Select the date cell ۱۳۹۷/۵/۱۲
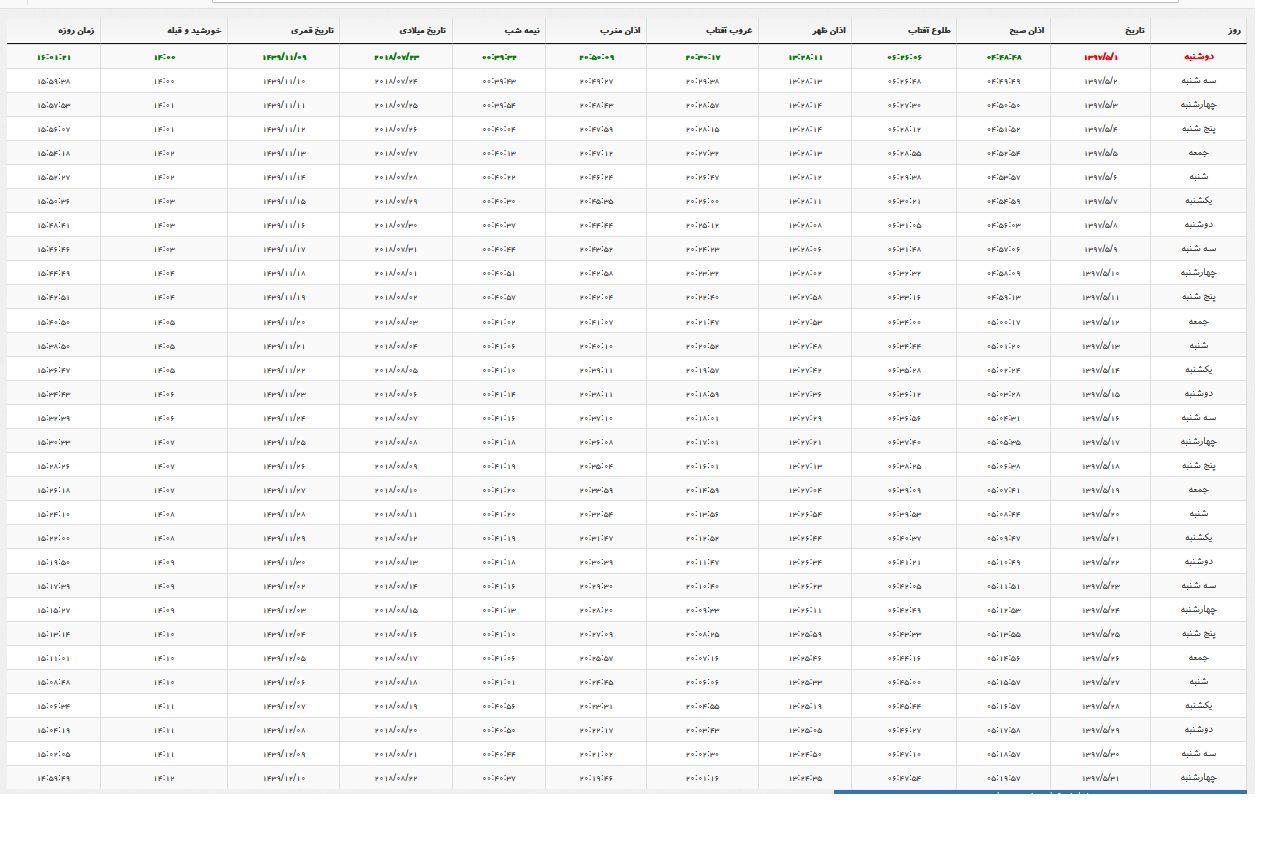 pyautogui.click(x=1101, y=321)
